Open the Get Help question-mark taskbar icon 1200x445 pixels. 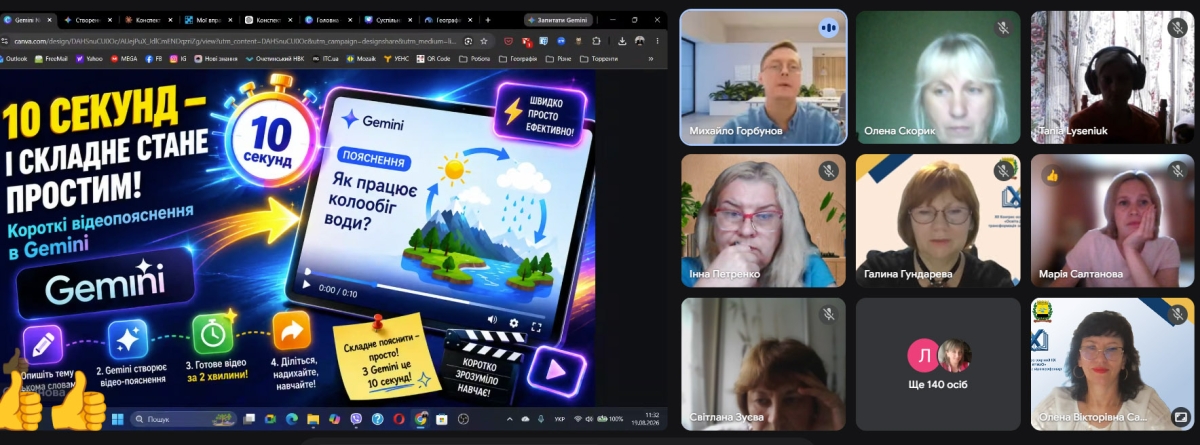click(x=378, y=420)
